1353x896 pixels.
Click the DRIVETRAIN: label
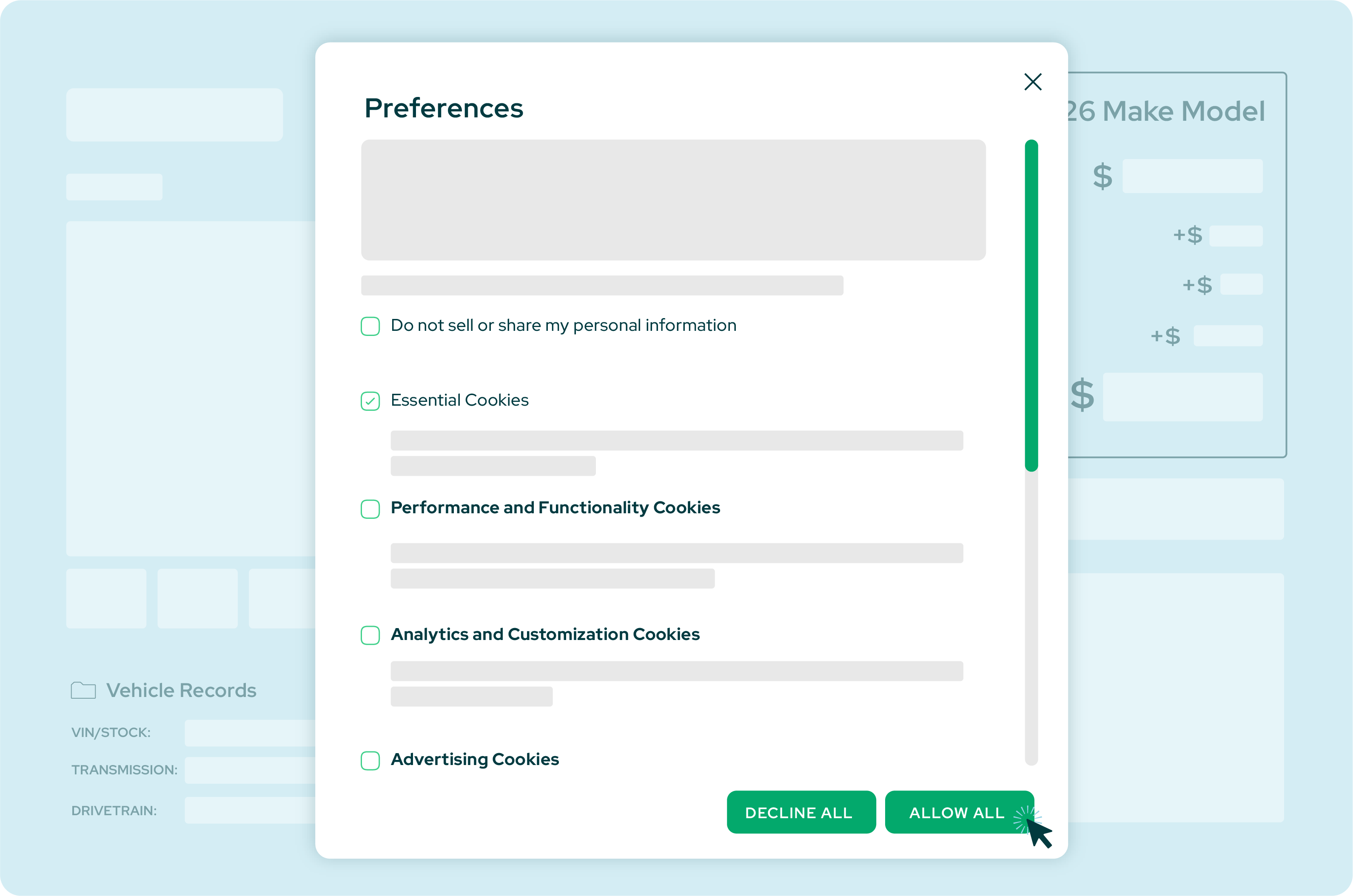(x=114, y=810)
